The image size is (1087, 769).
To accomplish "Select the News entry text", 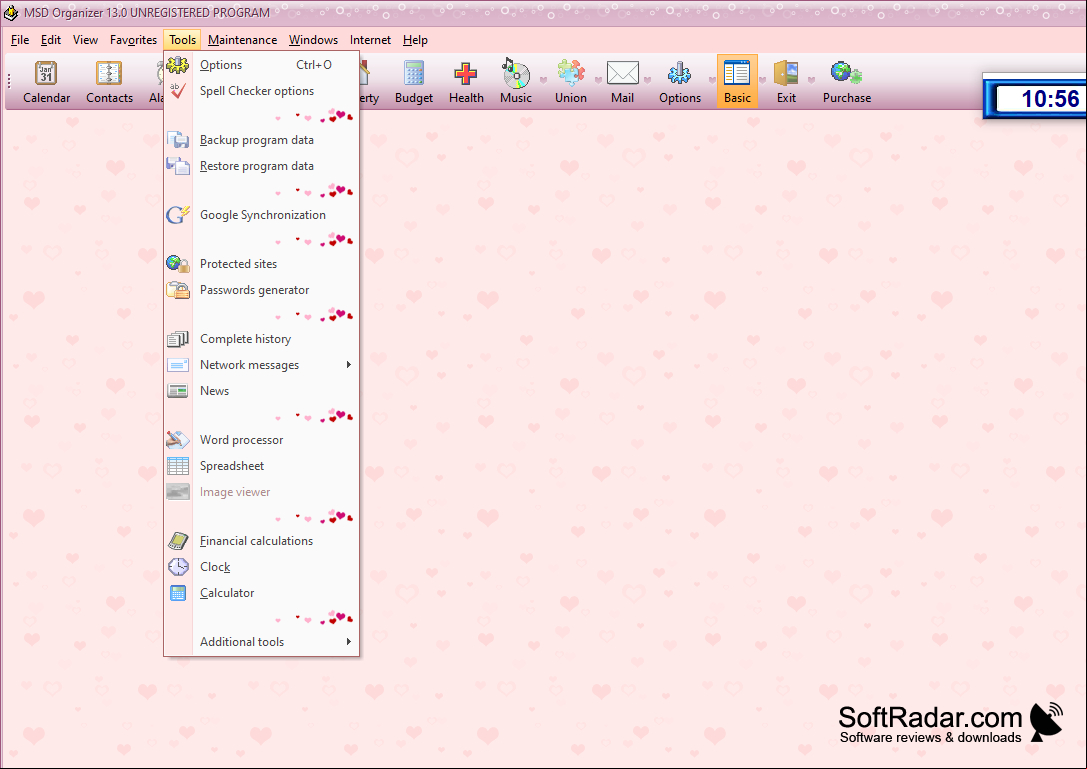I will click(214, 391).
